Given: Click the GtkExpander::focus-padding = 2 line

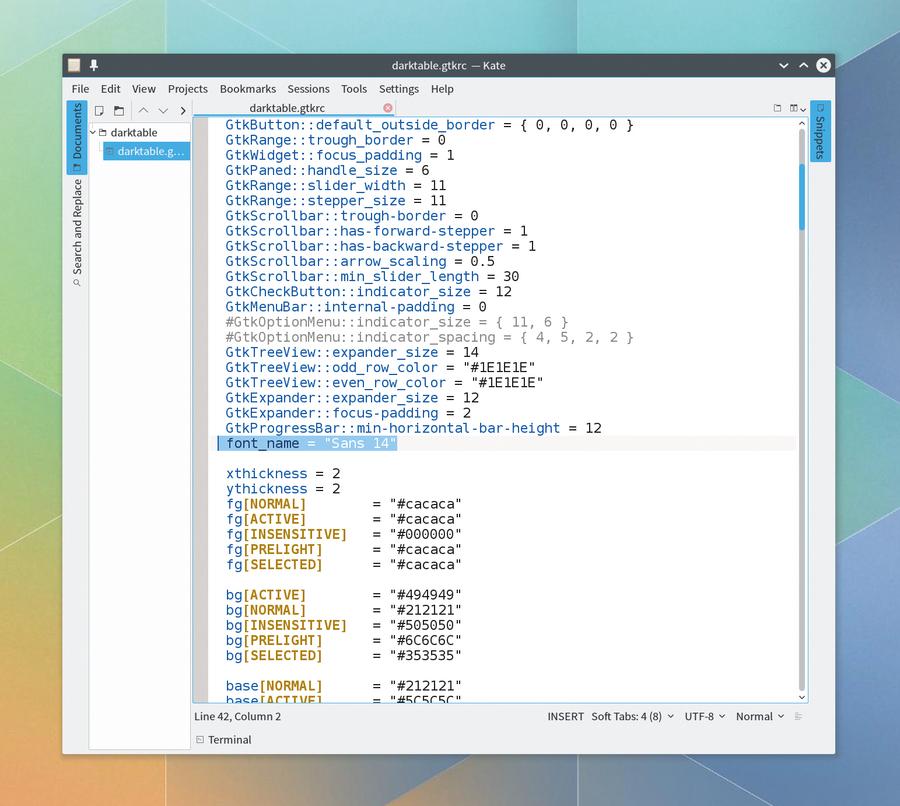Looking at the screenshot, I should point(348,413).
